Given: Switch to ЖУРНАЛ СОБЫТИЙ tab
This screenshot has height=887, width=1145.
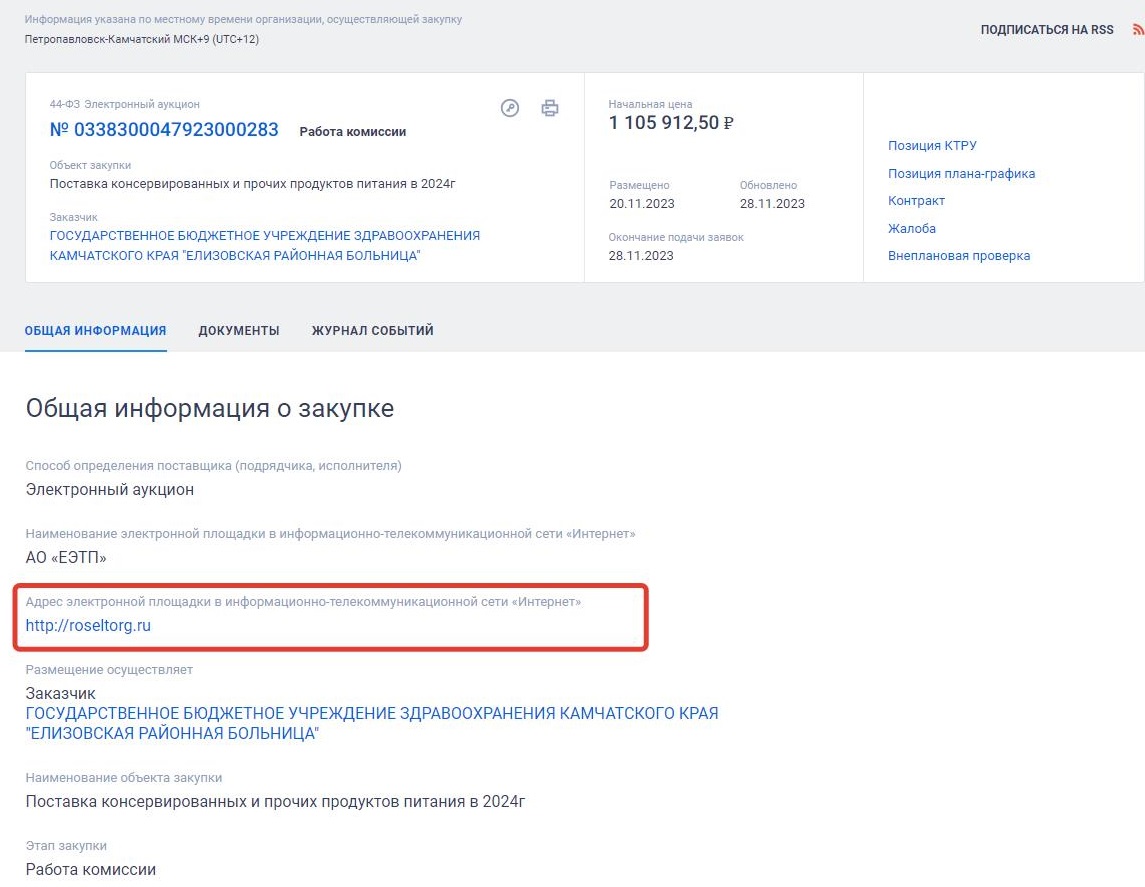Looking at the screenshot, I should (372, 331).
